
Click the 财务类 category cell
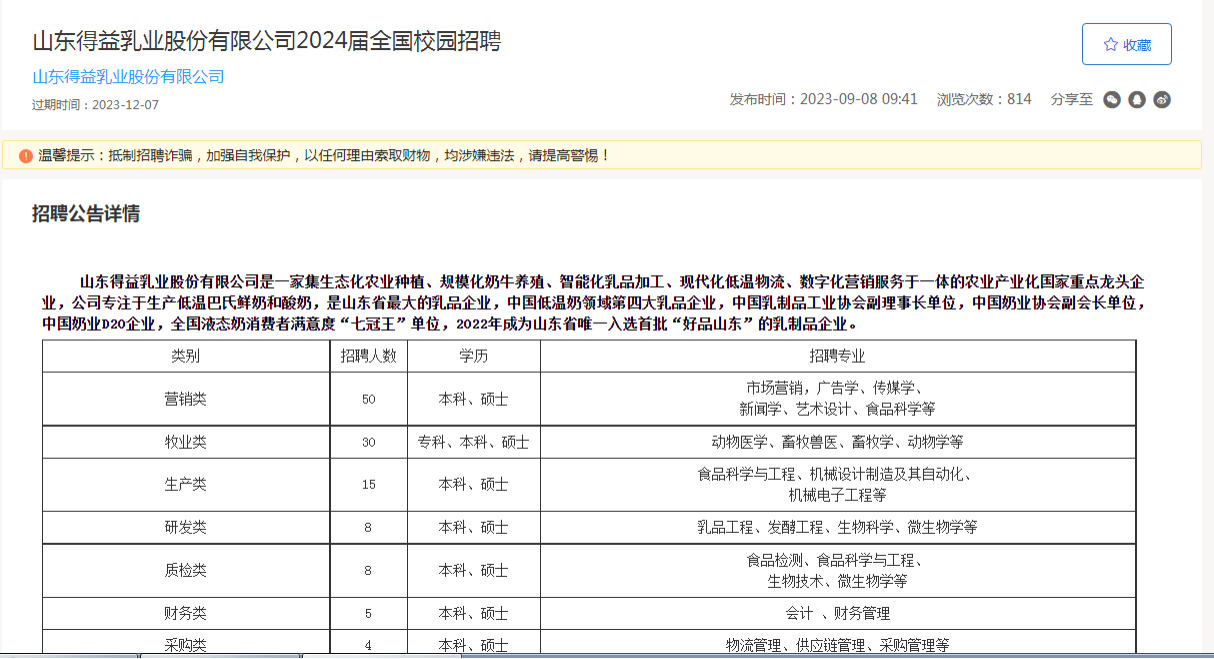(x=186, y=613)
